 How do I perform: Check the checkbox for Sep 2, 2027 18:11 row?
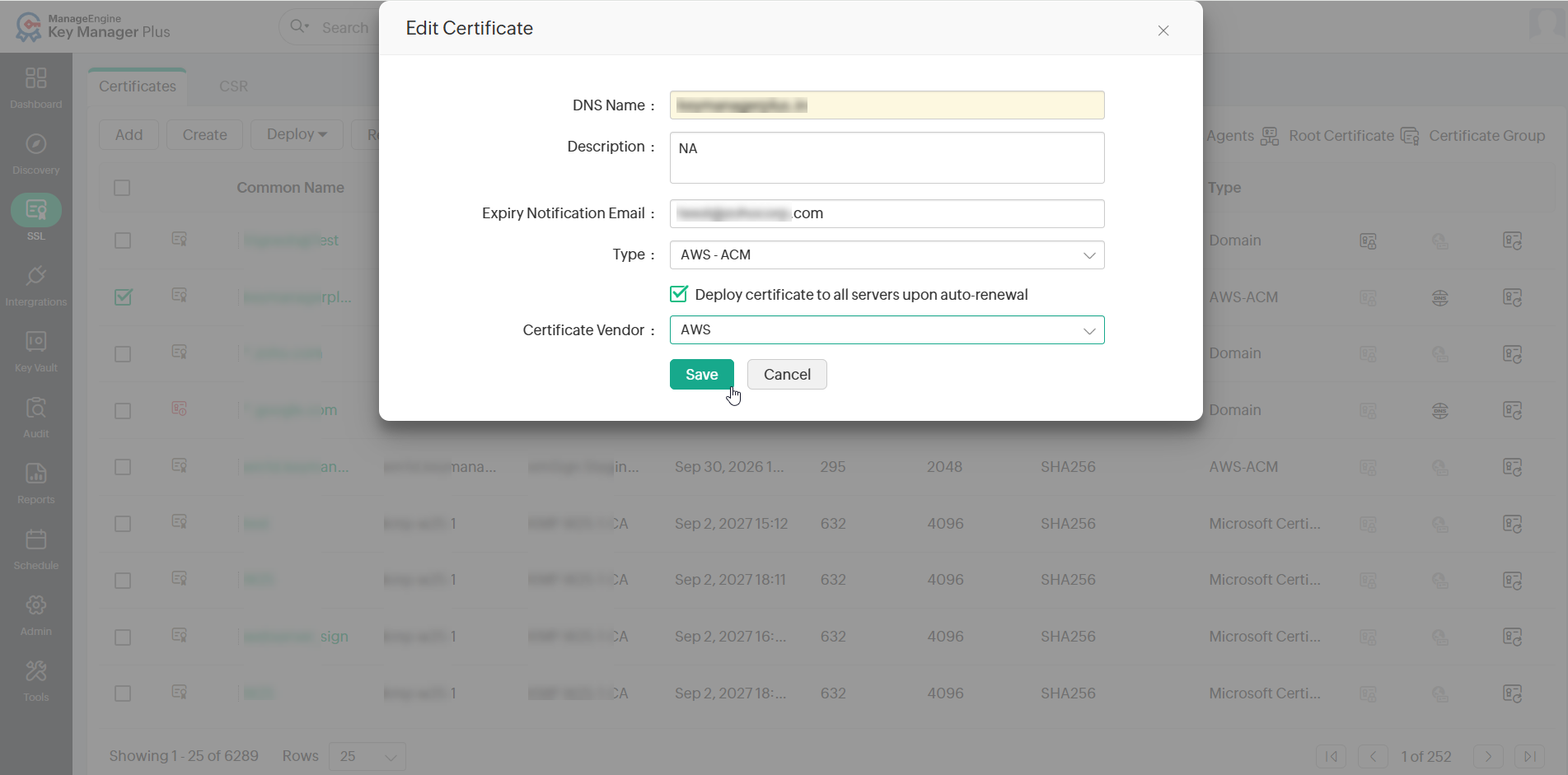123,581
